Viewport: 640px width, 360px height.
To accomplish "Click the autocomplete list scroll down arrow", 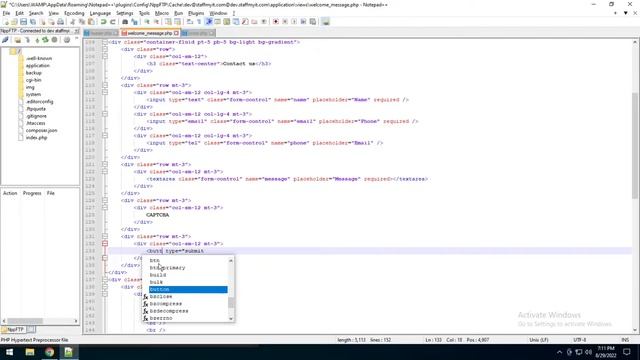I will [231, 318].
